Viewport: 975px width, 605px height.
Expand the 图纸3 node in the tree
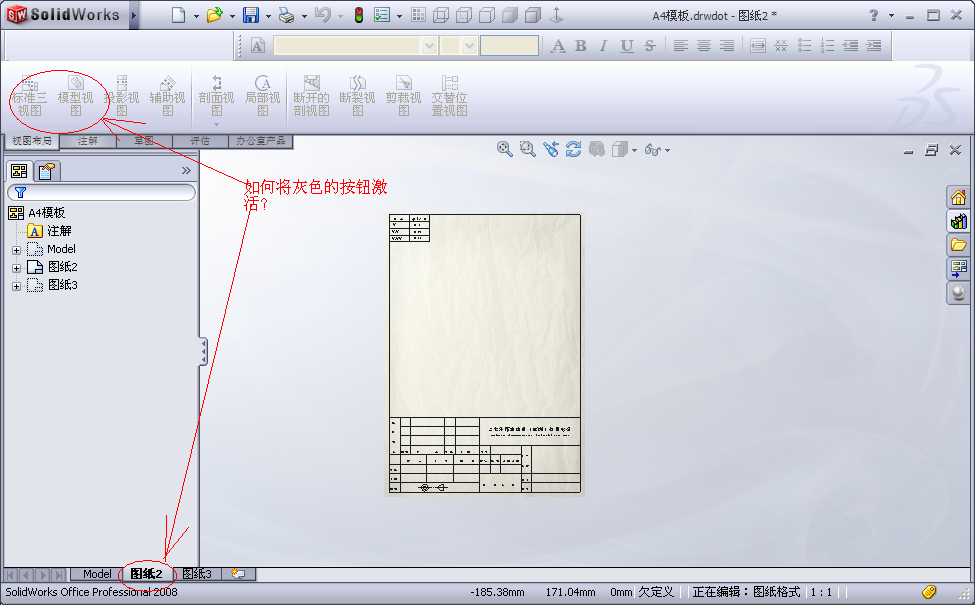point(16,286)
